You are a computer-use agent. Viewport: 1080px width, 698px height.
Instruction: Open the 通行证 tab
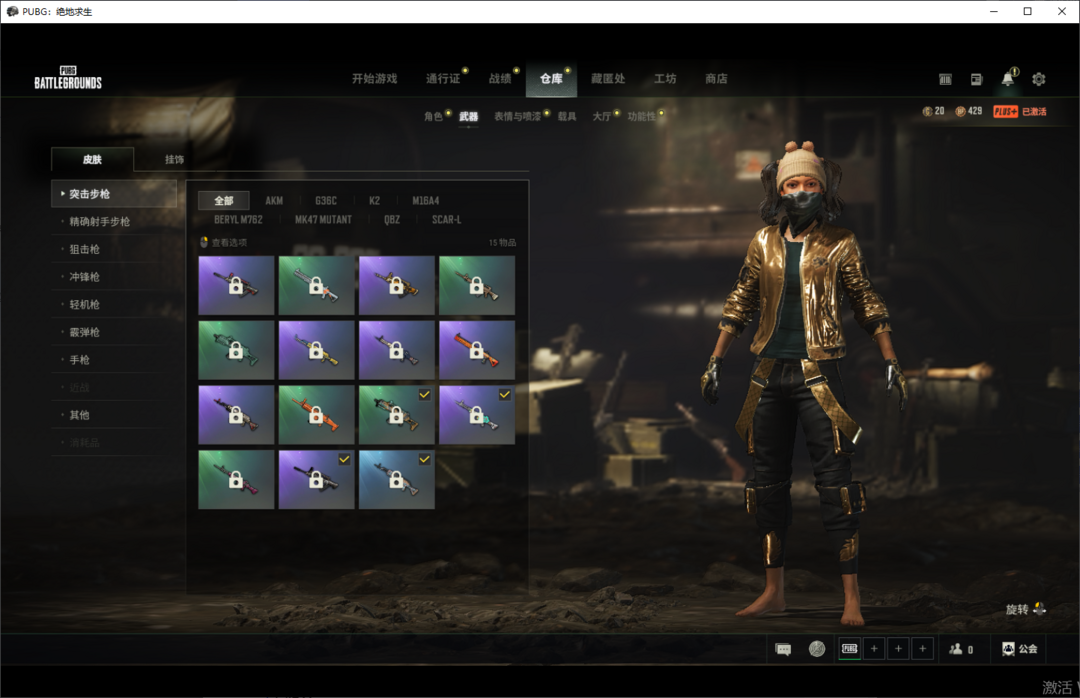tap(443, 79)
